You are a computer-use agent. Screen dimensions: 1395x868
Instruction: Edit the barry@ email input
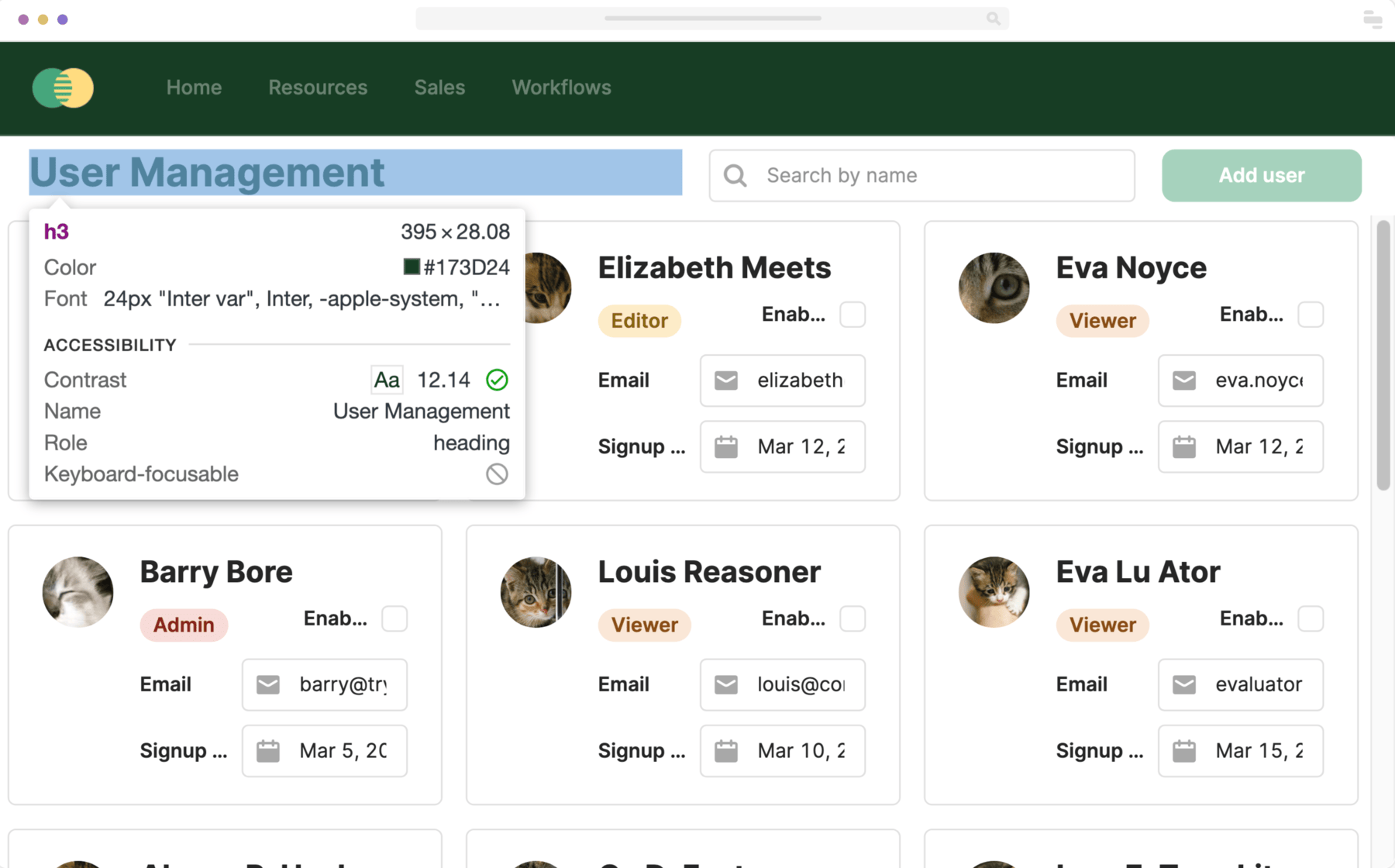tap(325, 684)
